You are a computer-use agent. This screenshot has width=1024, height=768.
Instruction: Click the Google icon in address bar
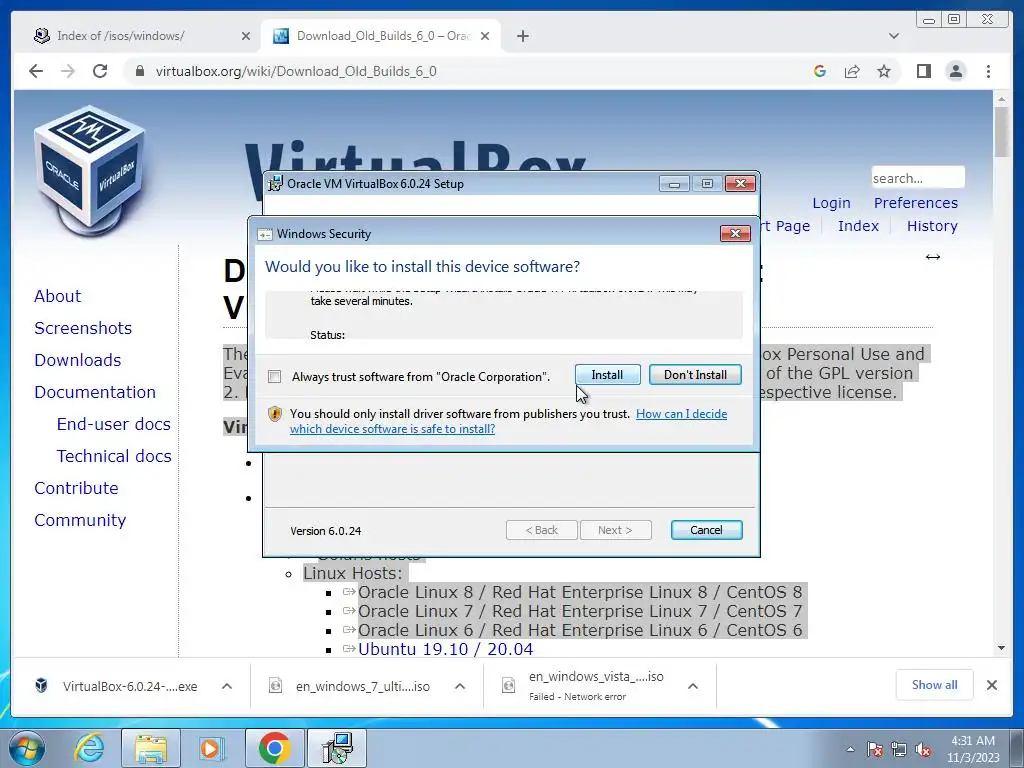coord(820,71)
